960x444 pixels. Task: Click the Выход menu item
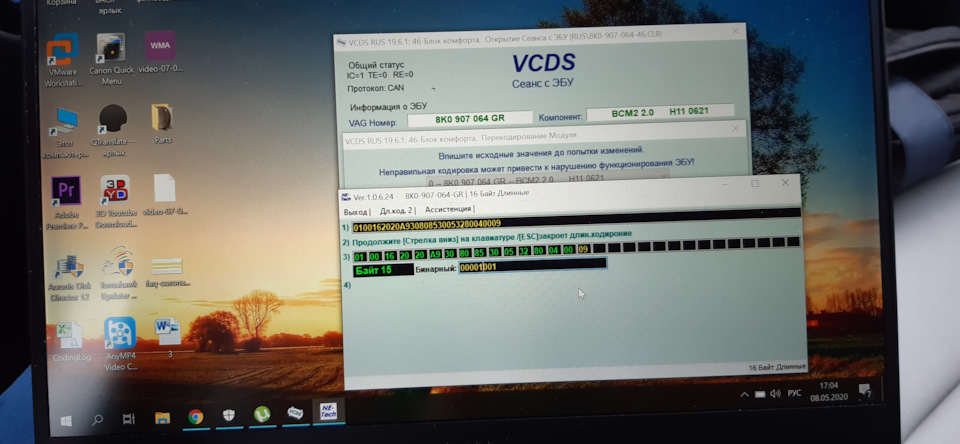coord(356,212)
